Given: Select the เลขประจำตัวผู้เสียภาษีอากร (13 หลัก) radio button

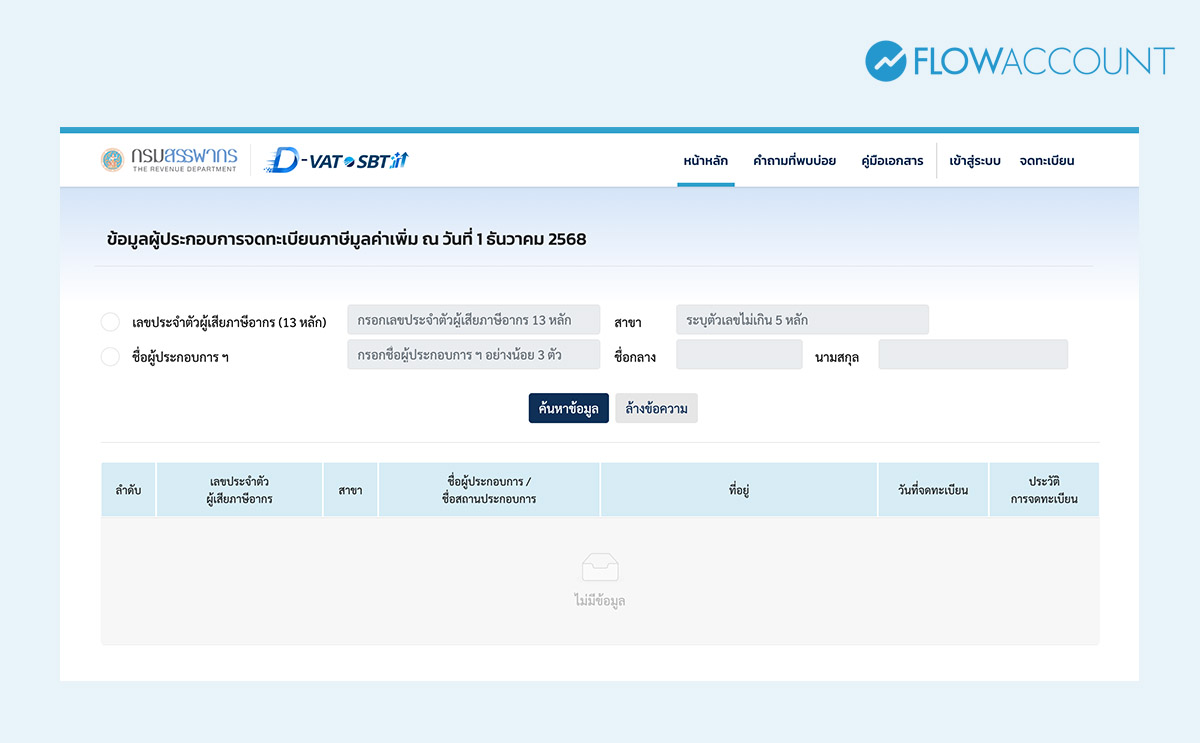Looking at the screenshot, I should point(110,321).
